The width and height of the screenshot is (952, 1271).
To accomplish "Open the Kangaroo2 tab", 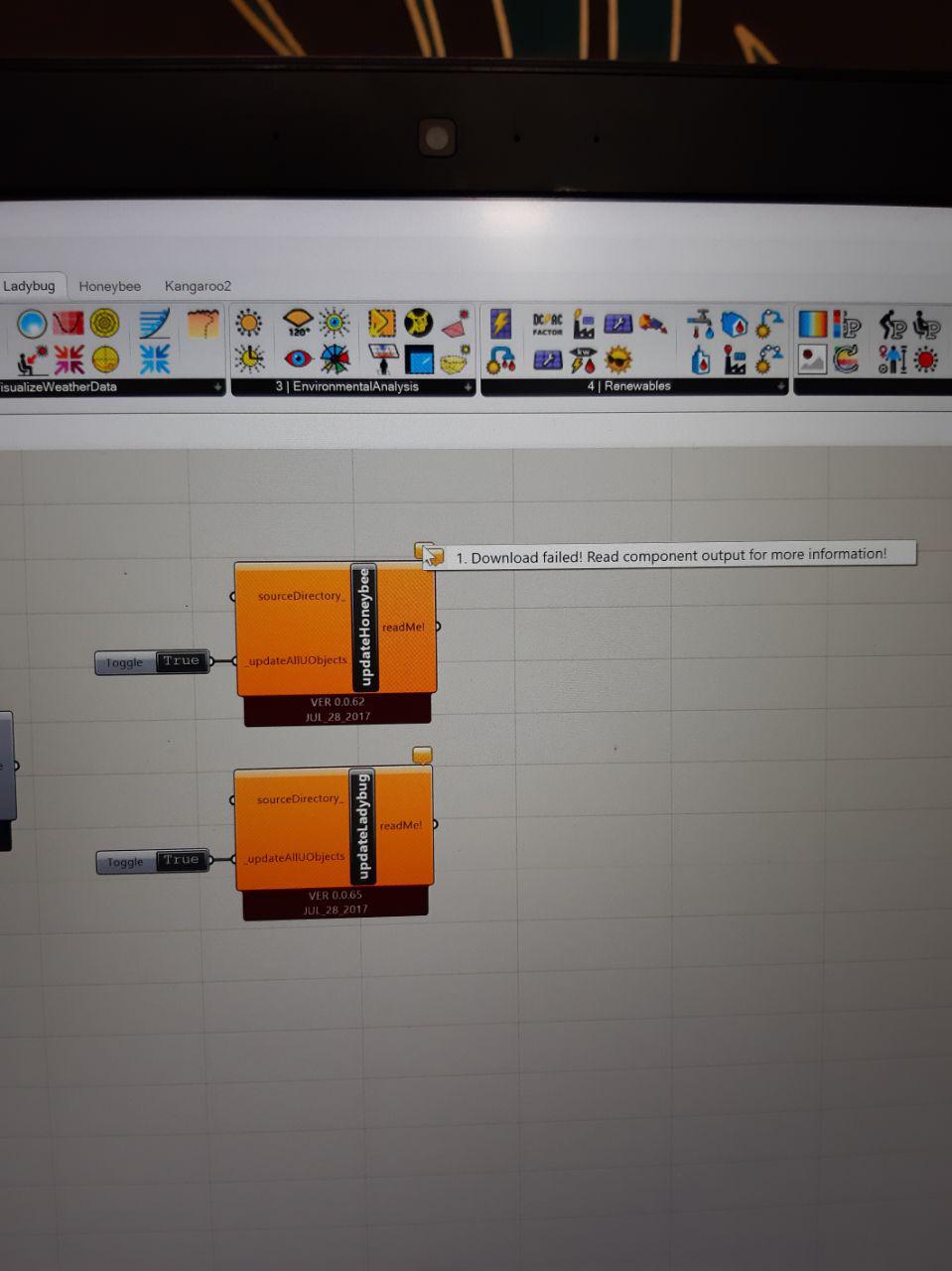I will coord(198,286).
